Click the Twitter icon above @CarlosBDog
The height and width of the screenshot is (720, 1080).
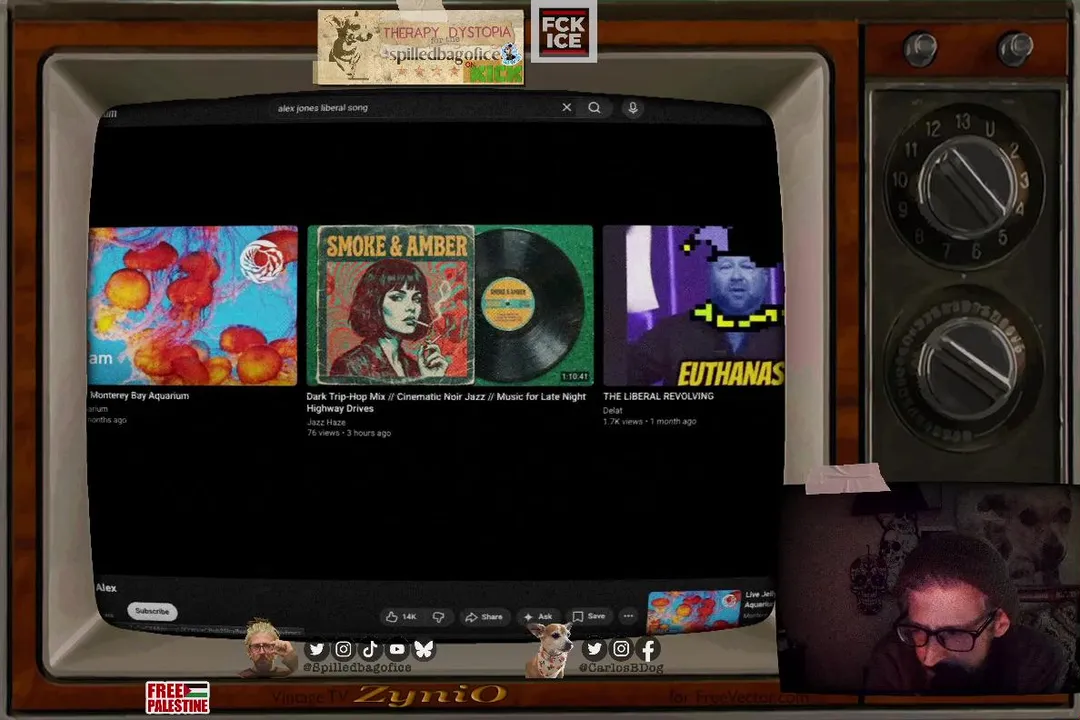point(594,648)
